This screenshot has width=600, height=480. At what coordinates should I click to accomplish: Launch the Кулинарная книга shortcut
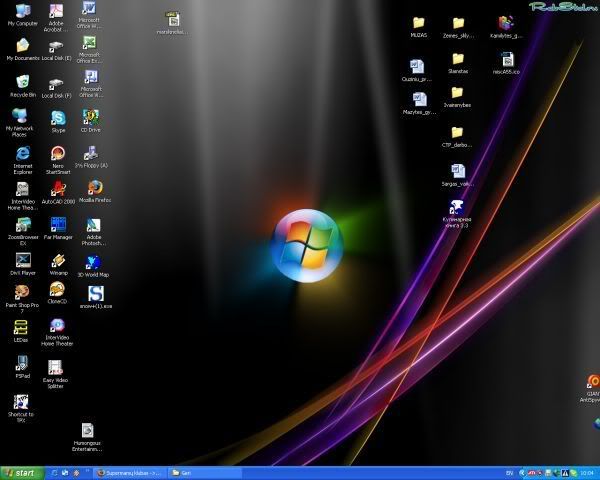[457, 214]
